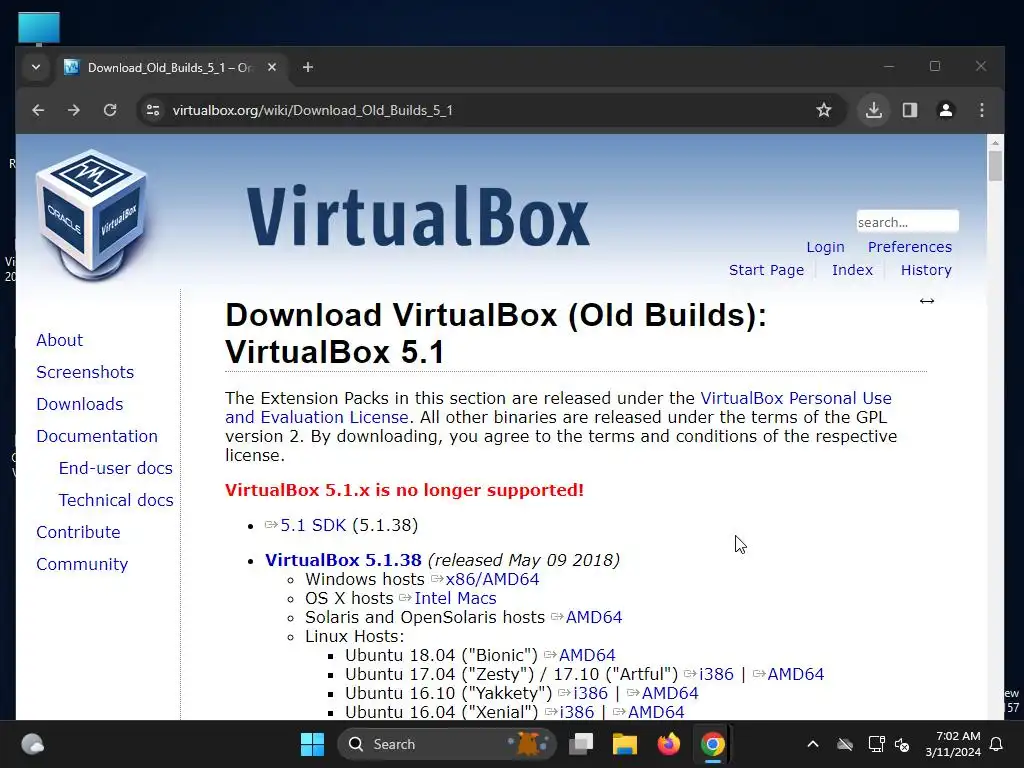Open the Index page
Screen dimensions: 1024x768
coord(852,270)
